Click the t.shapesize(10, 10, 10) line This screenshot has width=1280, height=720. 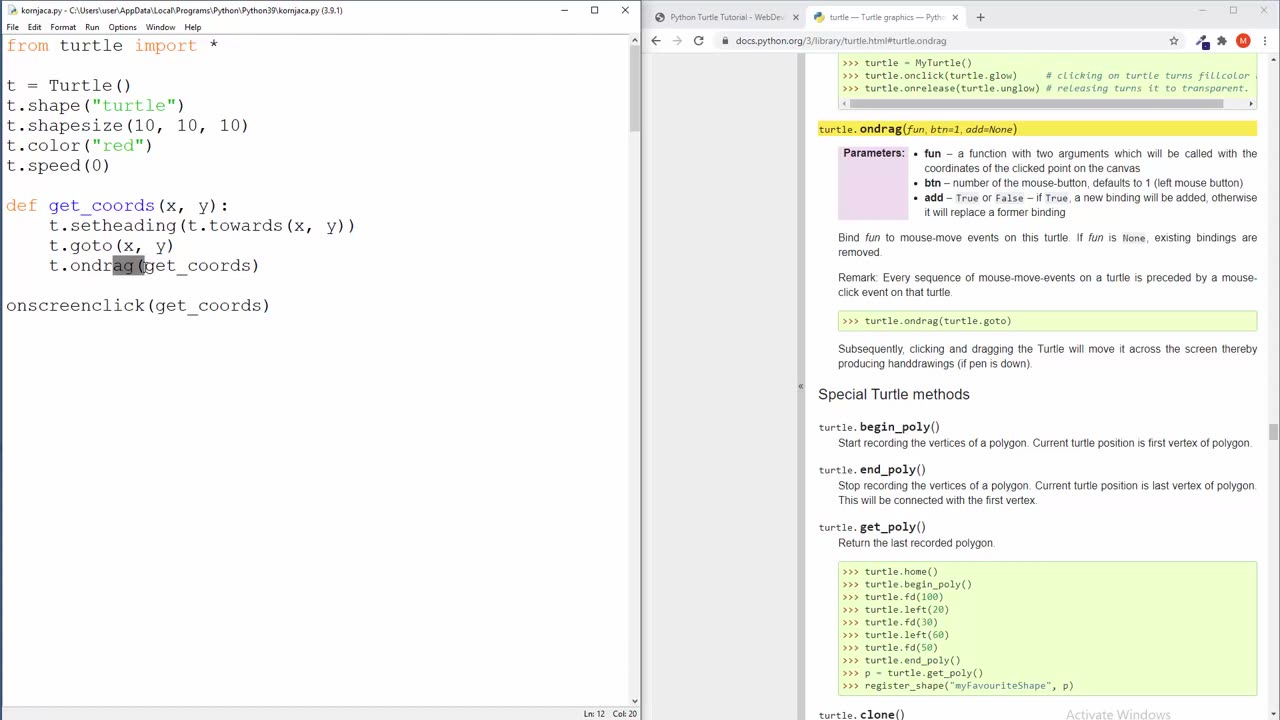127,125
